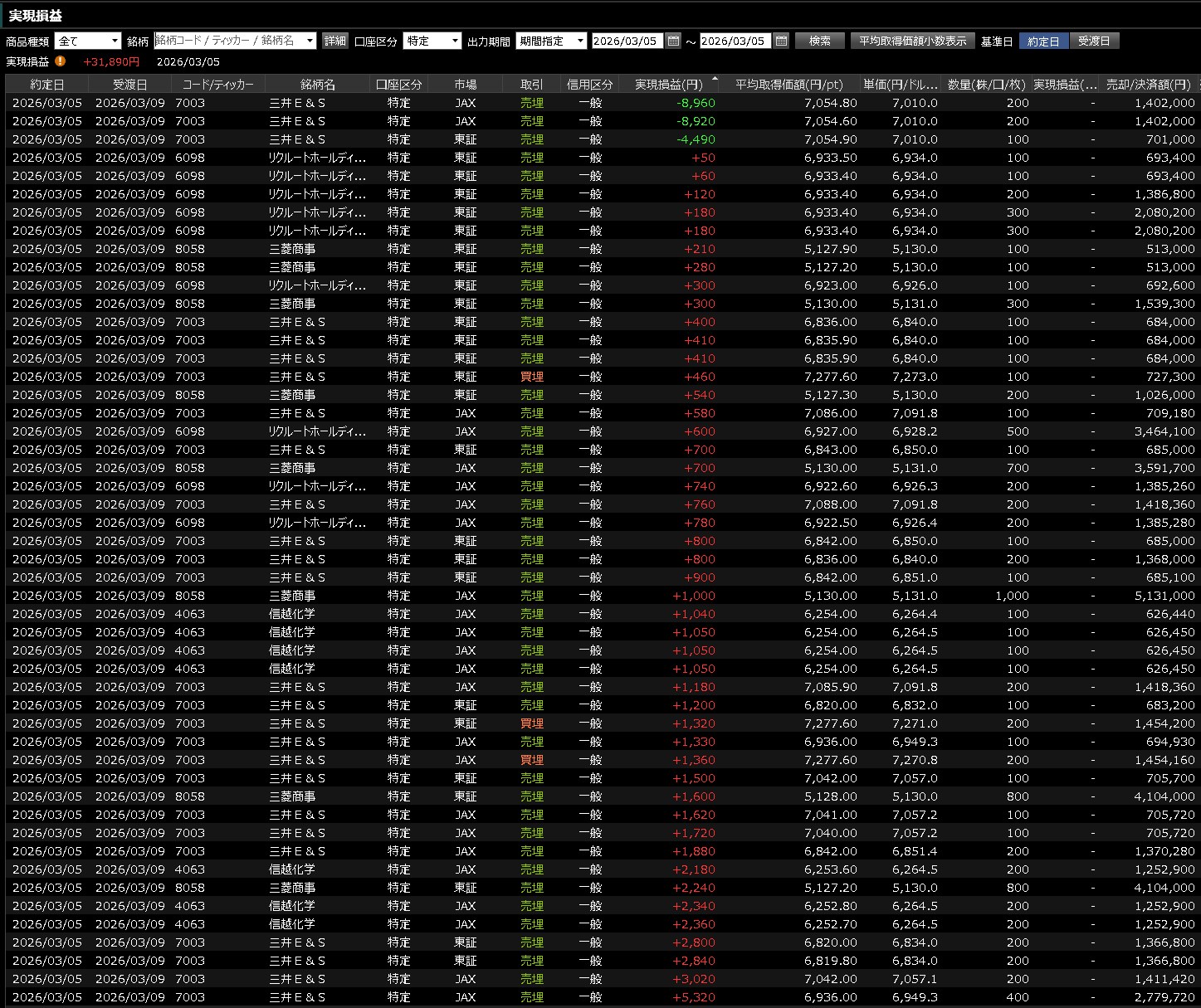Sort by the 銘柄名 column header
This screenshot has height=1008, width=1201.
[318, 85]
